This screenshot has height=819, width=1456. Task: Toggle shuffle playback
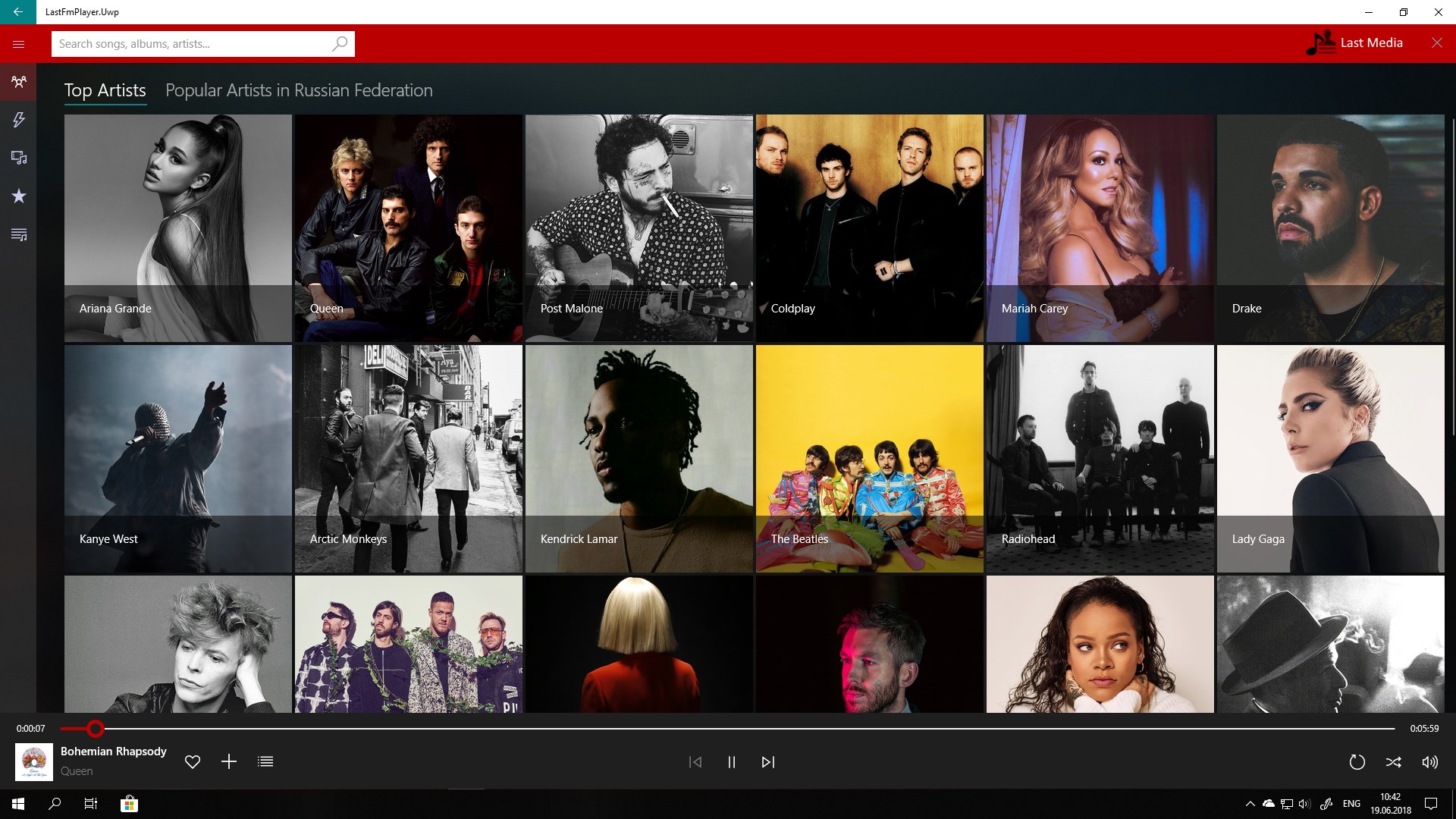tap(1394, 762)
